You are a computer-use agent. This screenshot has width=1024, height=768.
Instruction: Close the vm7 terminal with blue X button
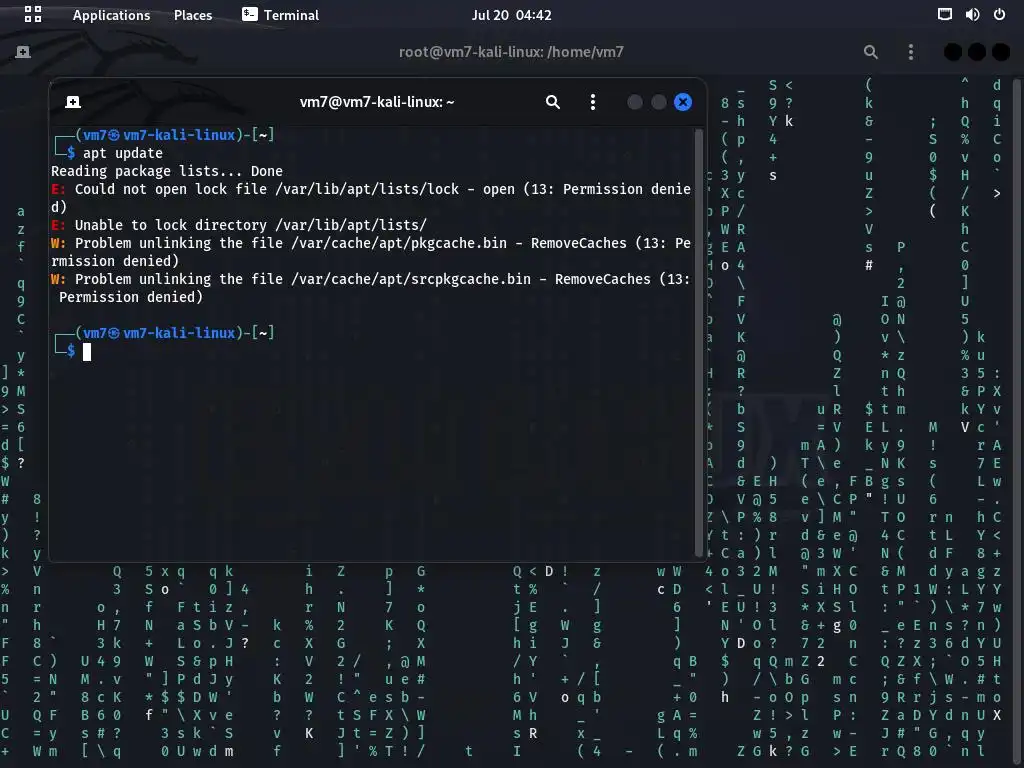pyautogui.click(x=682, y=102)
